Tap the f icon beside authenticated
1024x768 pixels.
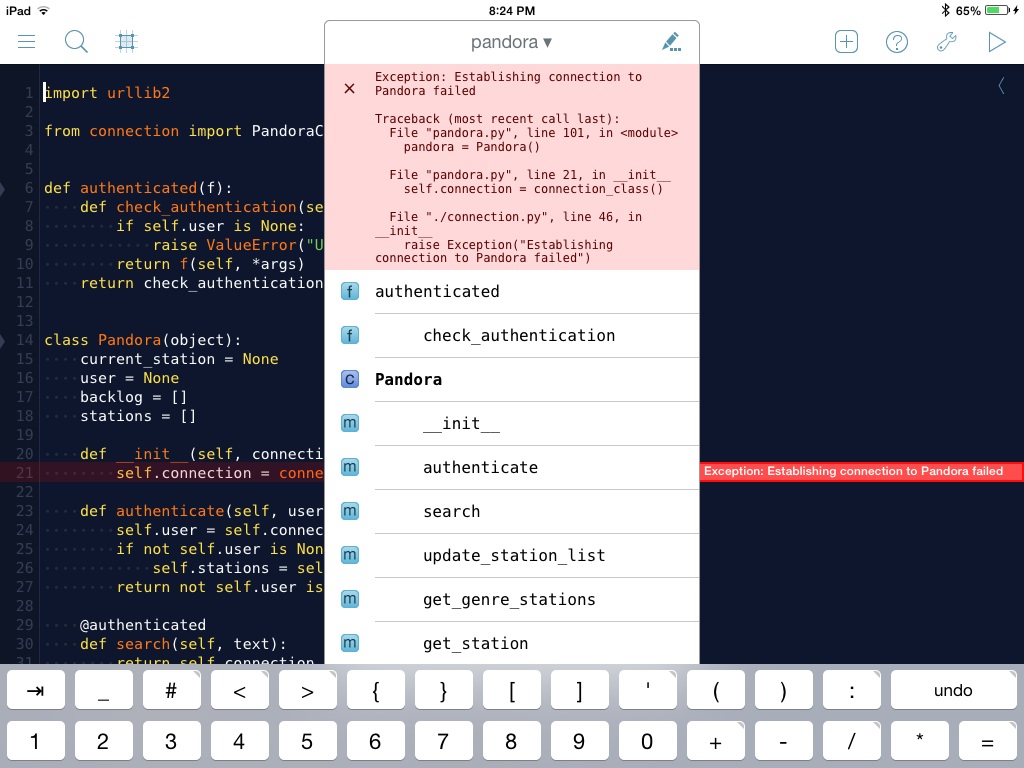(x=350, y=291)
